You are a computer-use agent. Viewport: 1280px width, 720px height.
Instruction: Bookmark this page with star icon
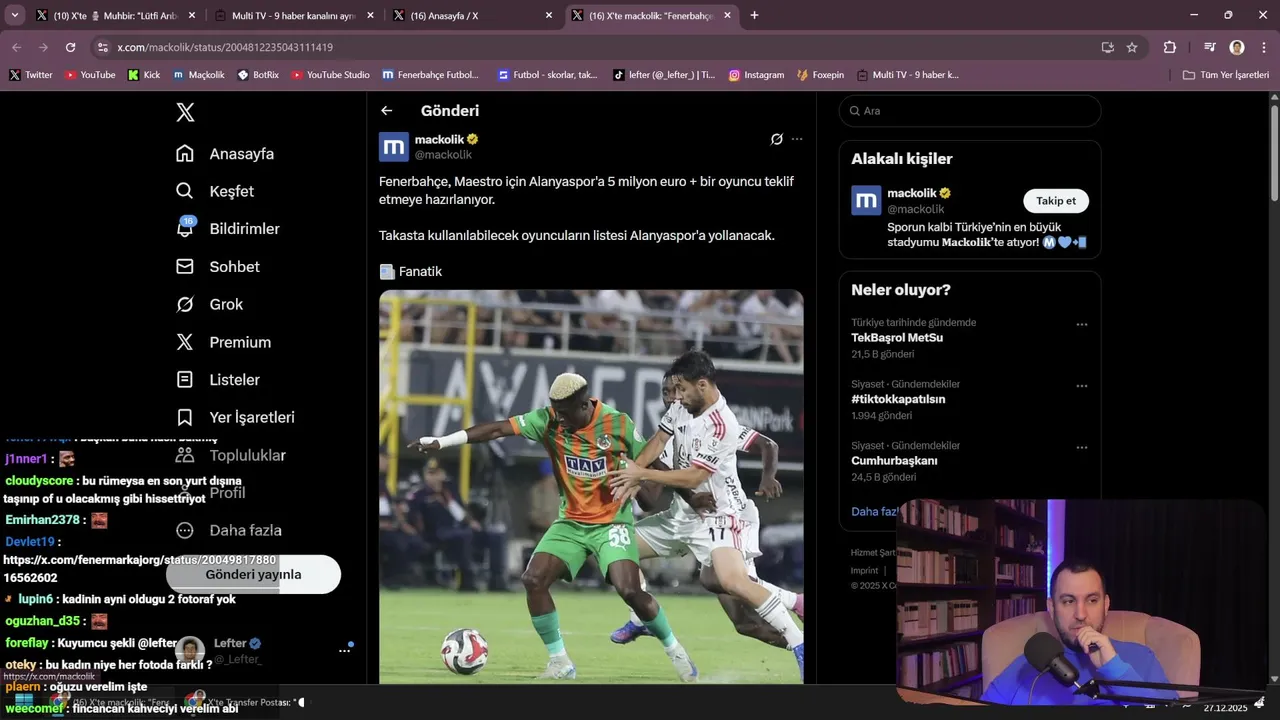pyautogui.click(x=1132, y=47)
